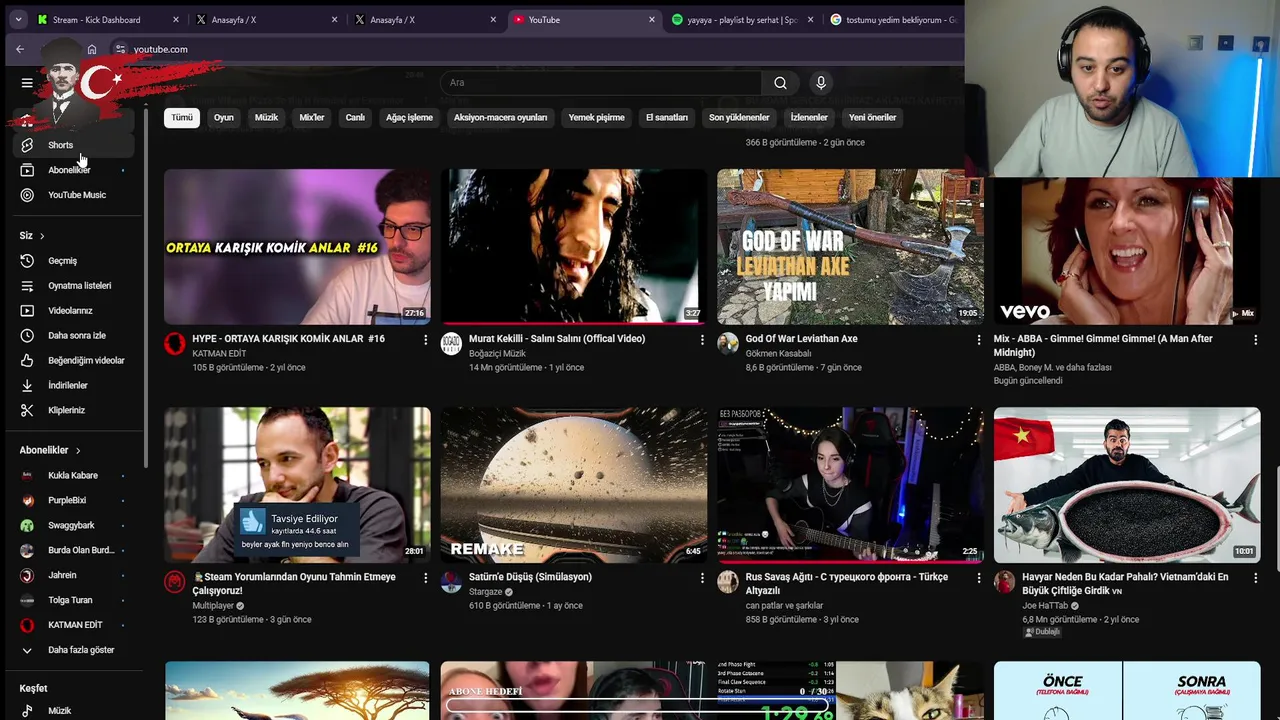Click the browser home icon
1280x720 pixels.
(x=92, y=49)
